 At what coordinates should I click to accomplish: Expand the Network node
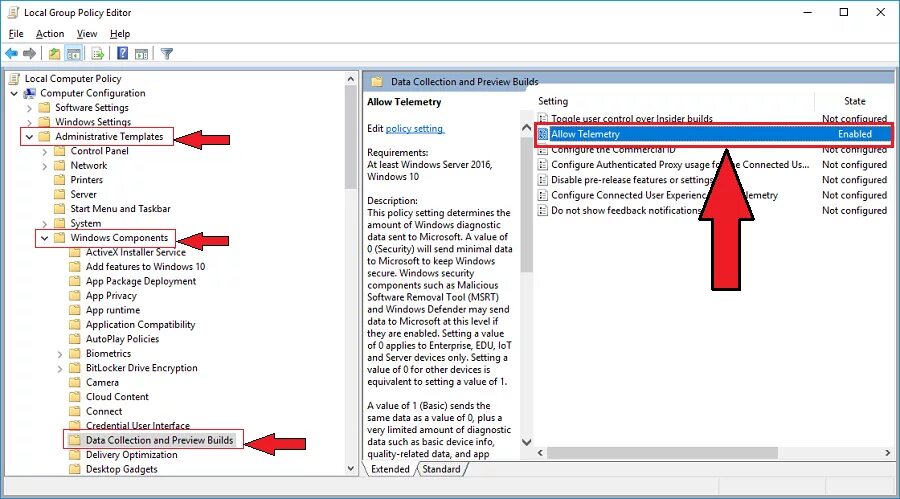(45, 166)
